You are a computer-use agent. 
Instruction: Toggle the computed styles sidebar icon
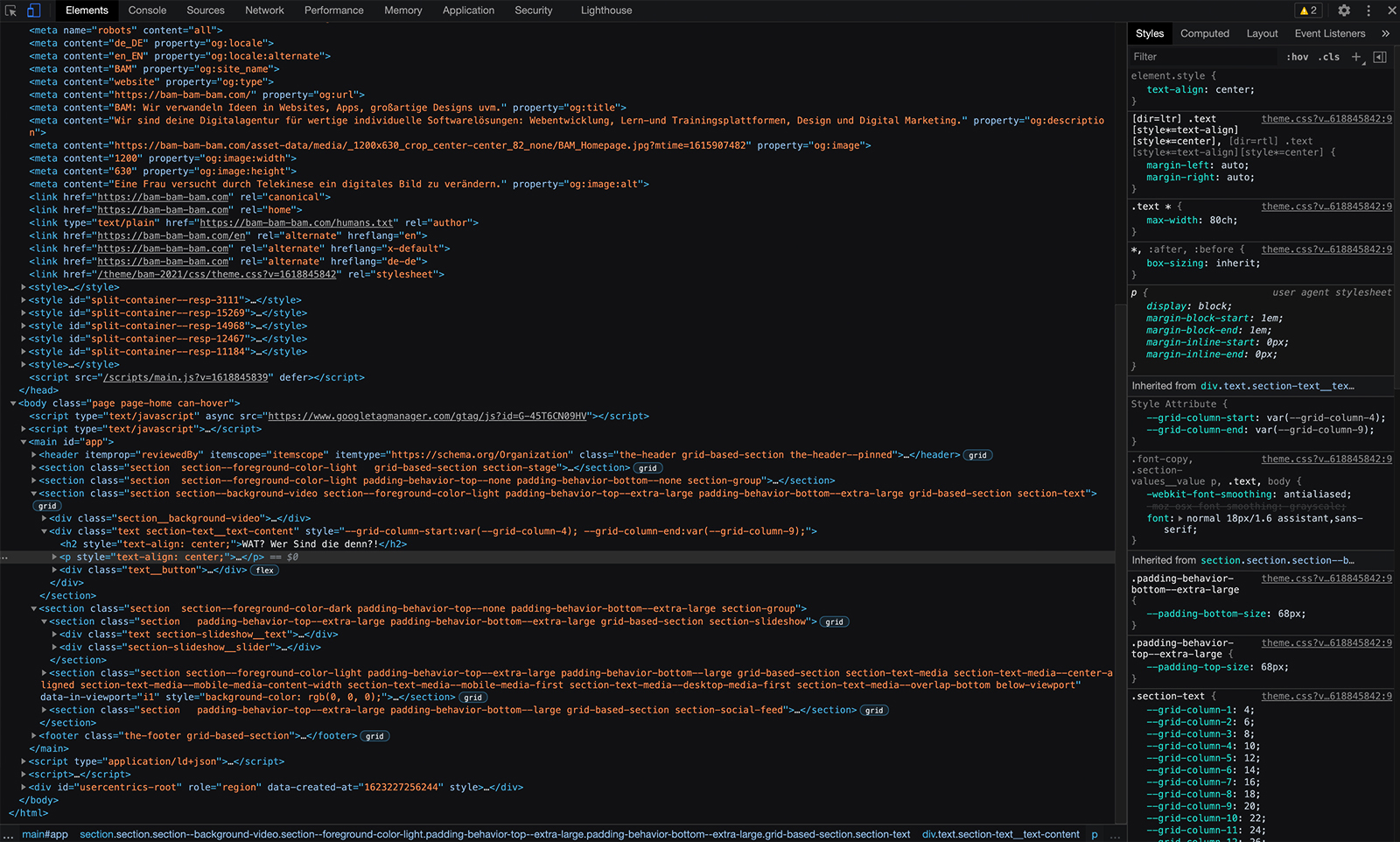1380,57
